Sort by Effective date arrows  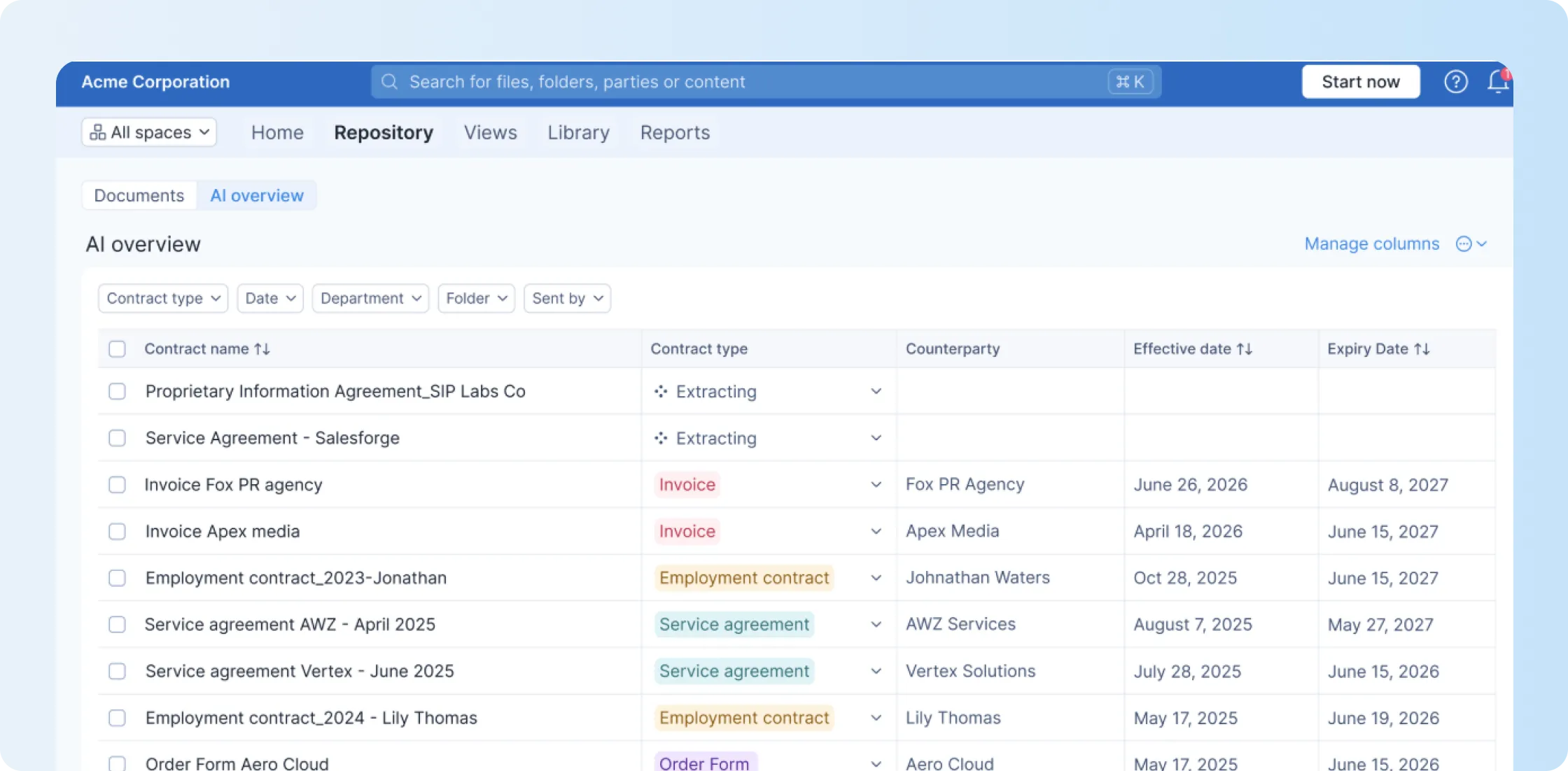pyautogui.click(x=1245, y=348)
